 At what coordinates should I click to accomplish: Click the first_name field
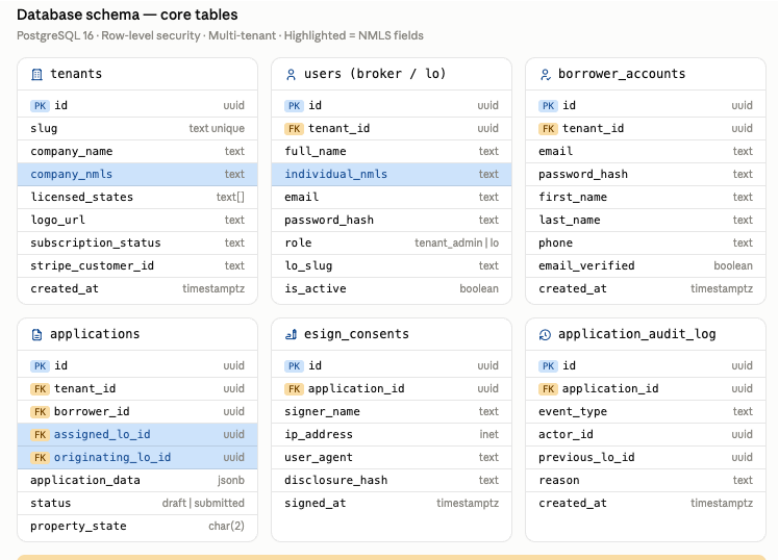pyautogui.click(x=646, y=197)
